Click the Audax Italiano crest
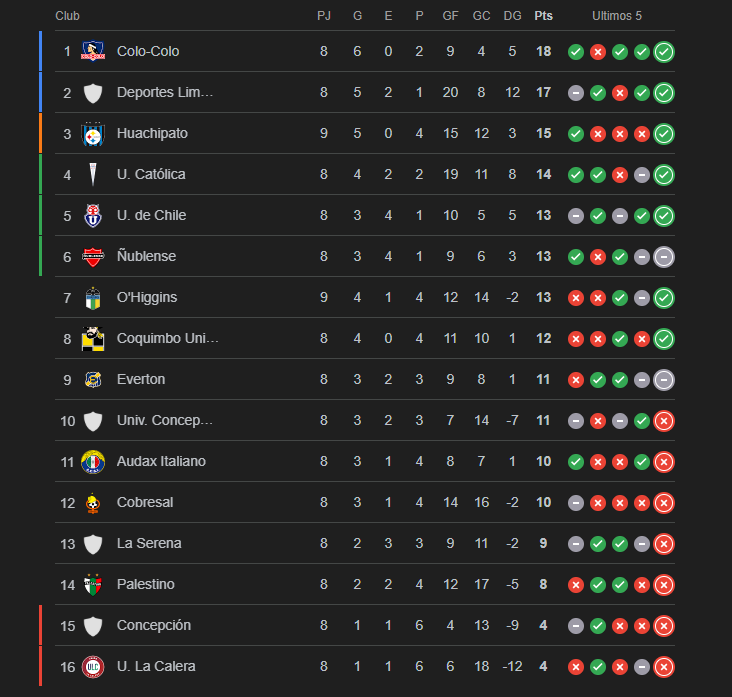The width and height of the screenshot is (732, 697). point(93,461)
